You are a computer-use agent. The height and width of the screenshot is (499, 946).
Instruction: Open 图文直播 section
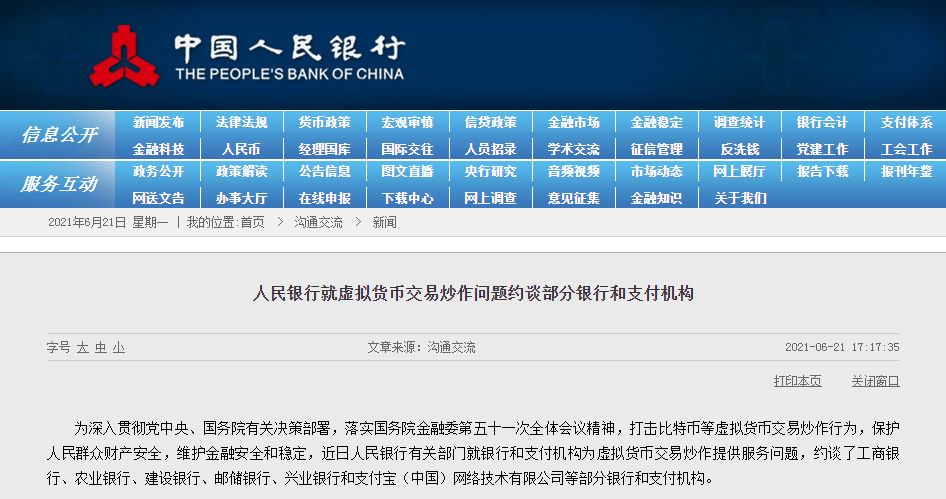(x=407, y=171)
